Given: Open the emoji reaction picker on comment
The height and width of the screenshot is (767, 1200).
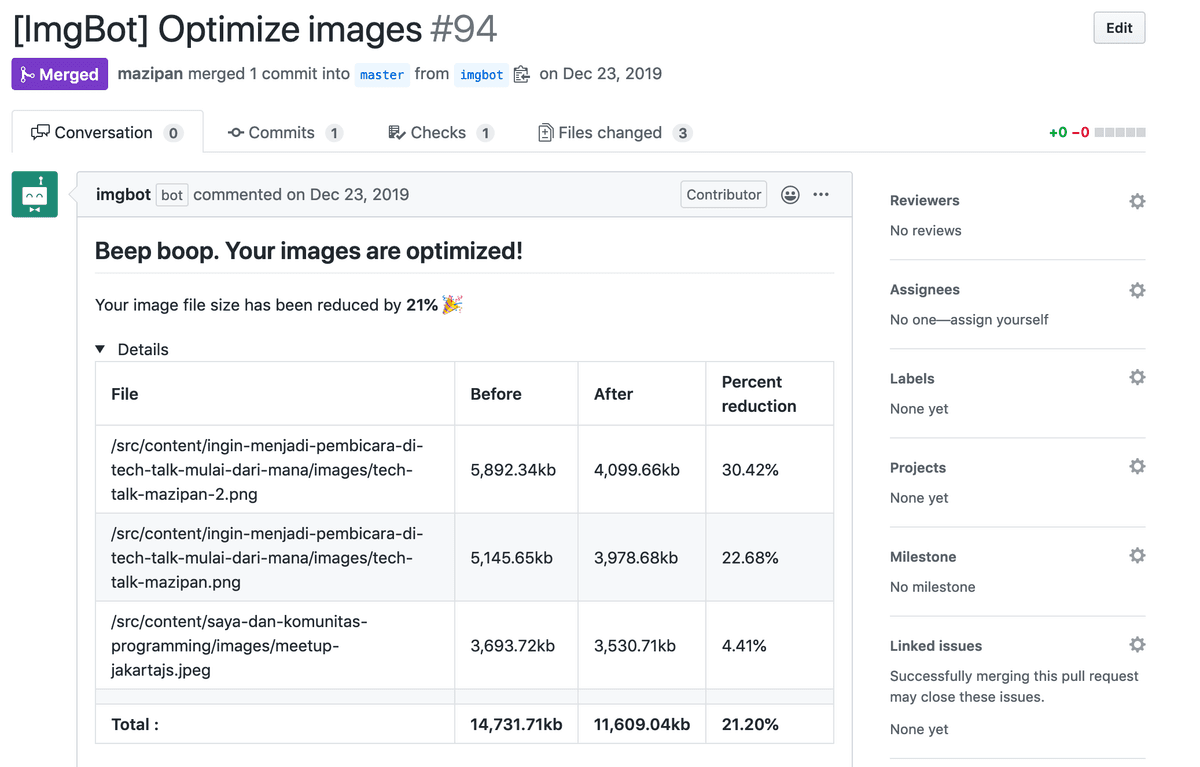Looking at the screenshot, I should coord(790,195).
